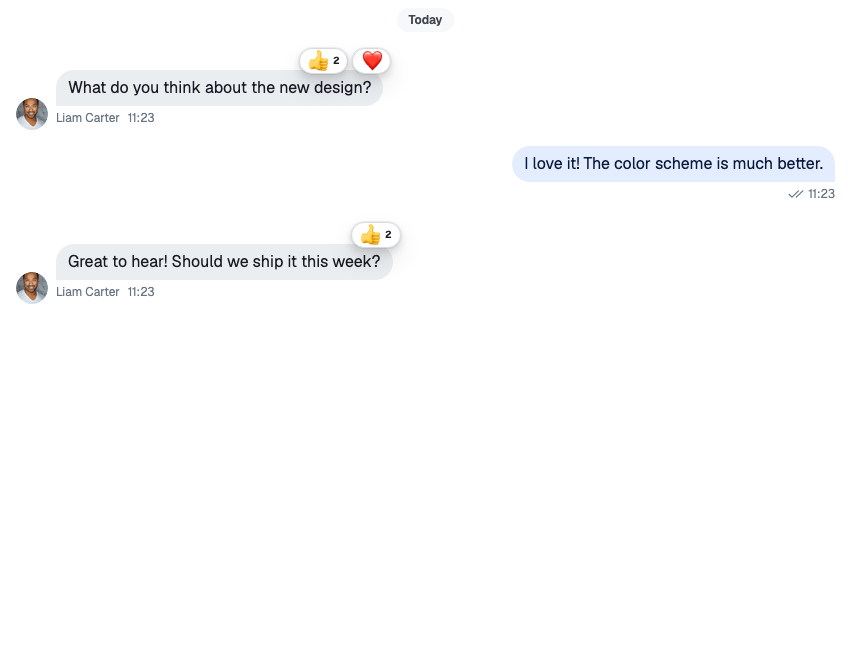The width and height of the screenshot is (851, 645).
Task: Click the heart emoji above the design question
Action: click(x=372, y=61)
